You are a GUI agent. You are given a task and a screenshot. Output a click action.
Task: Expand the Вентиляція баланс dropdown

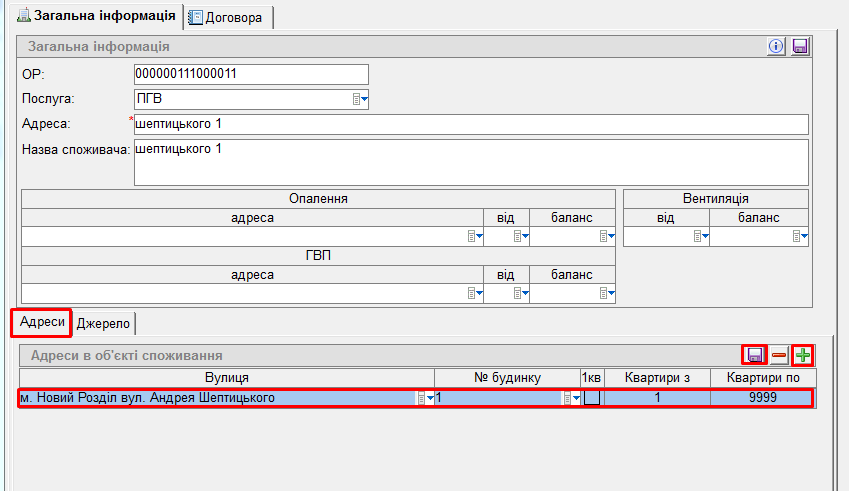800,237
